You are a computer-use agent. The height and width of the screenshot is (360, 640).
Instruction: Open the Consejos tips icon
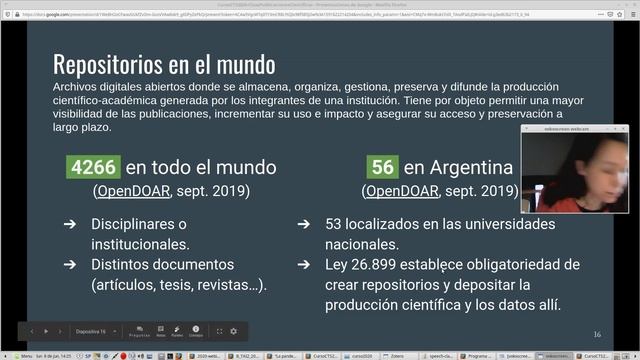[196, 331]
